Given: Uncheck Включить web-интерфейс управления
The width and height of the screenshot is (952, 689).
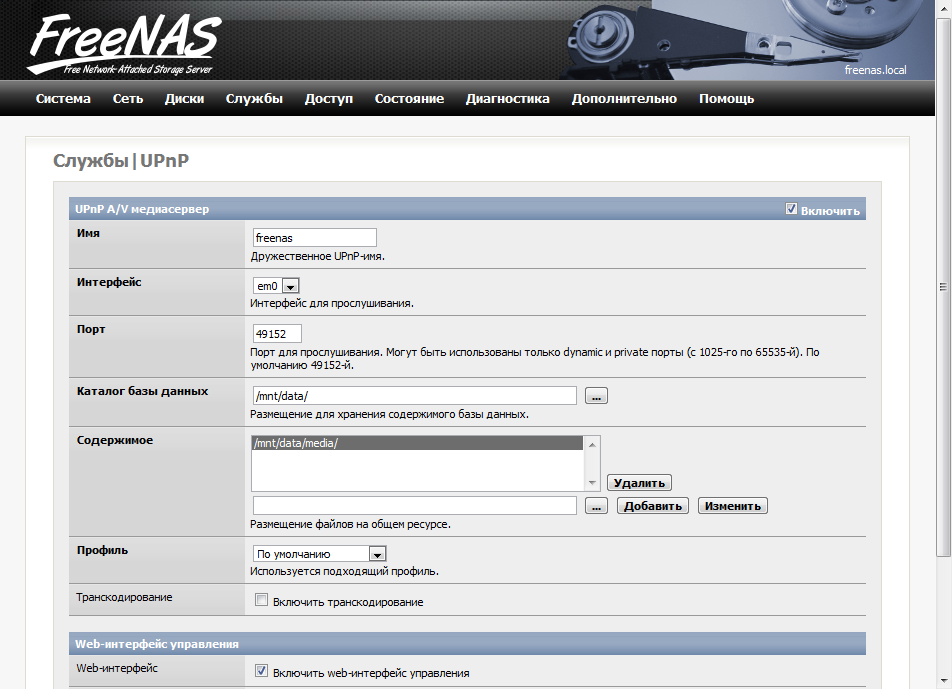Looking at the screenshot, I should (x=261, y=671).
